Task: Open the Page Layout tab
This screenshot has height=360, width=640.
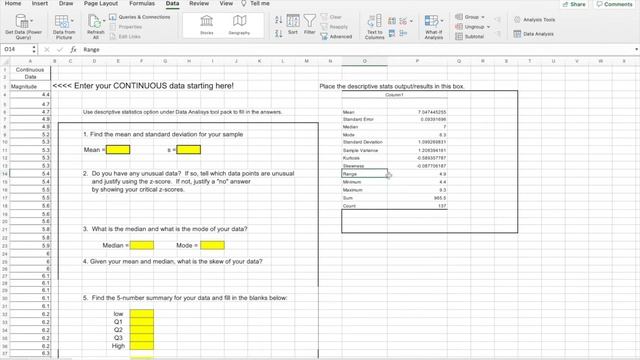Action: (101, 3)
